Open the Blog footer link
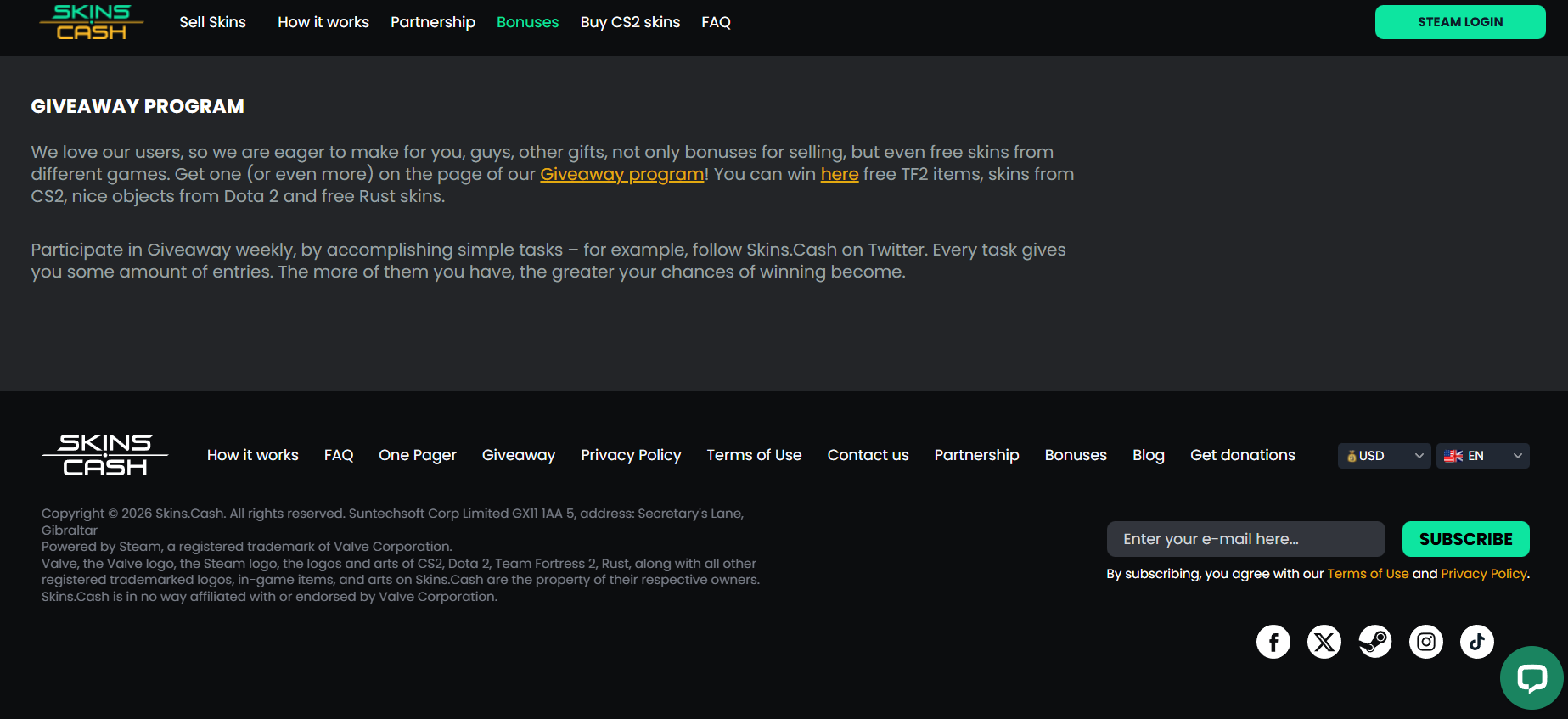 tap(1149, 455)
